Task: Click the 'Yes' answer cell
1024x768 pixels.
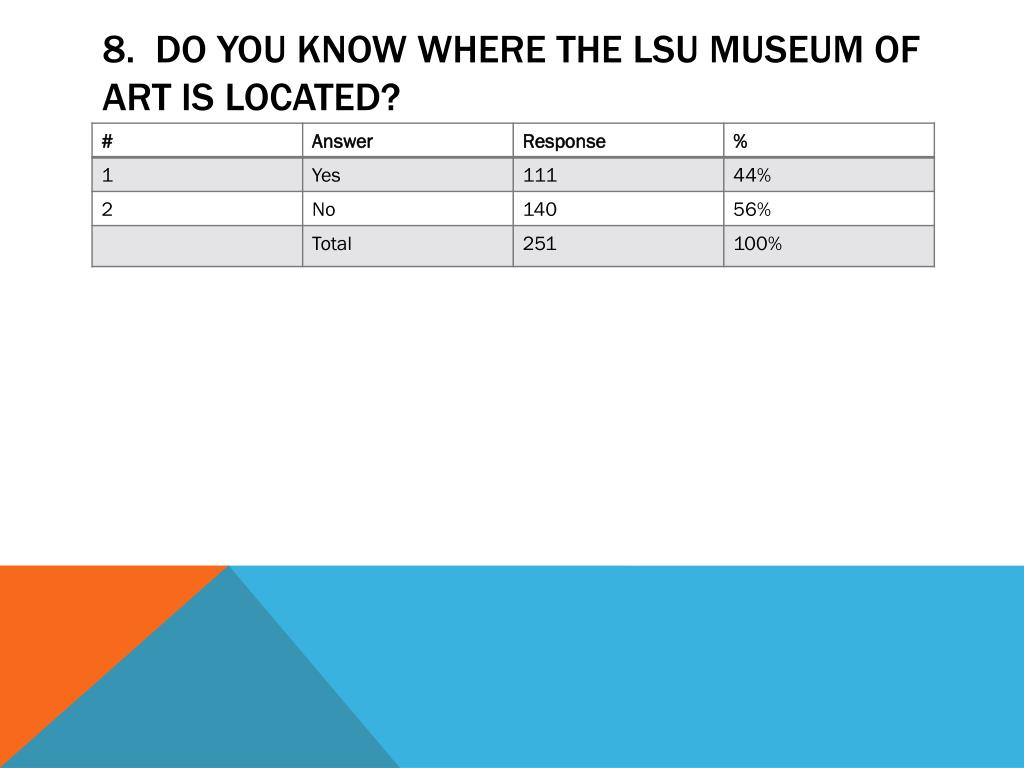Action: pos(408,174)
